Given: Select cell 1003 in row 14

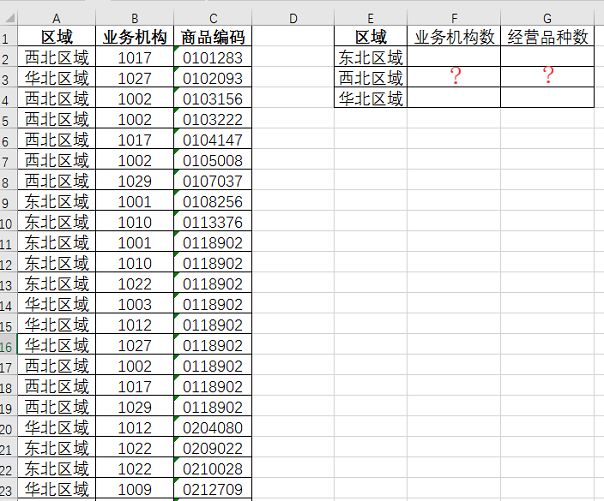Looking at the screenshot, I should [134, 305].
